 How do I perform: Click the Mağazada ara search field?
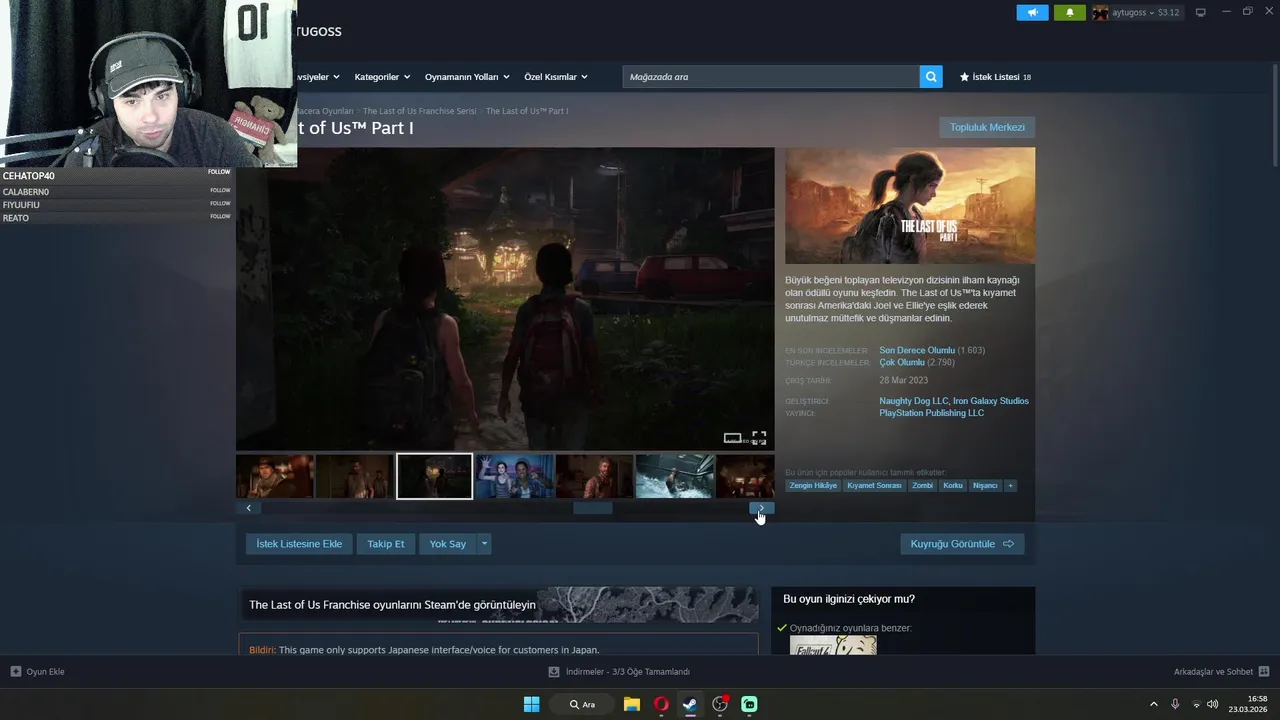(x=771, y=77)
